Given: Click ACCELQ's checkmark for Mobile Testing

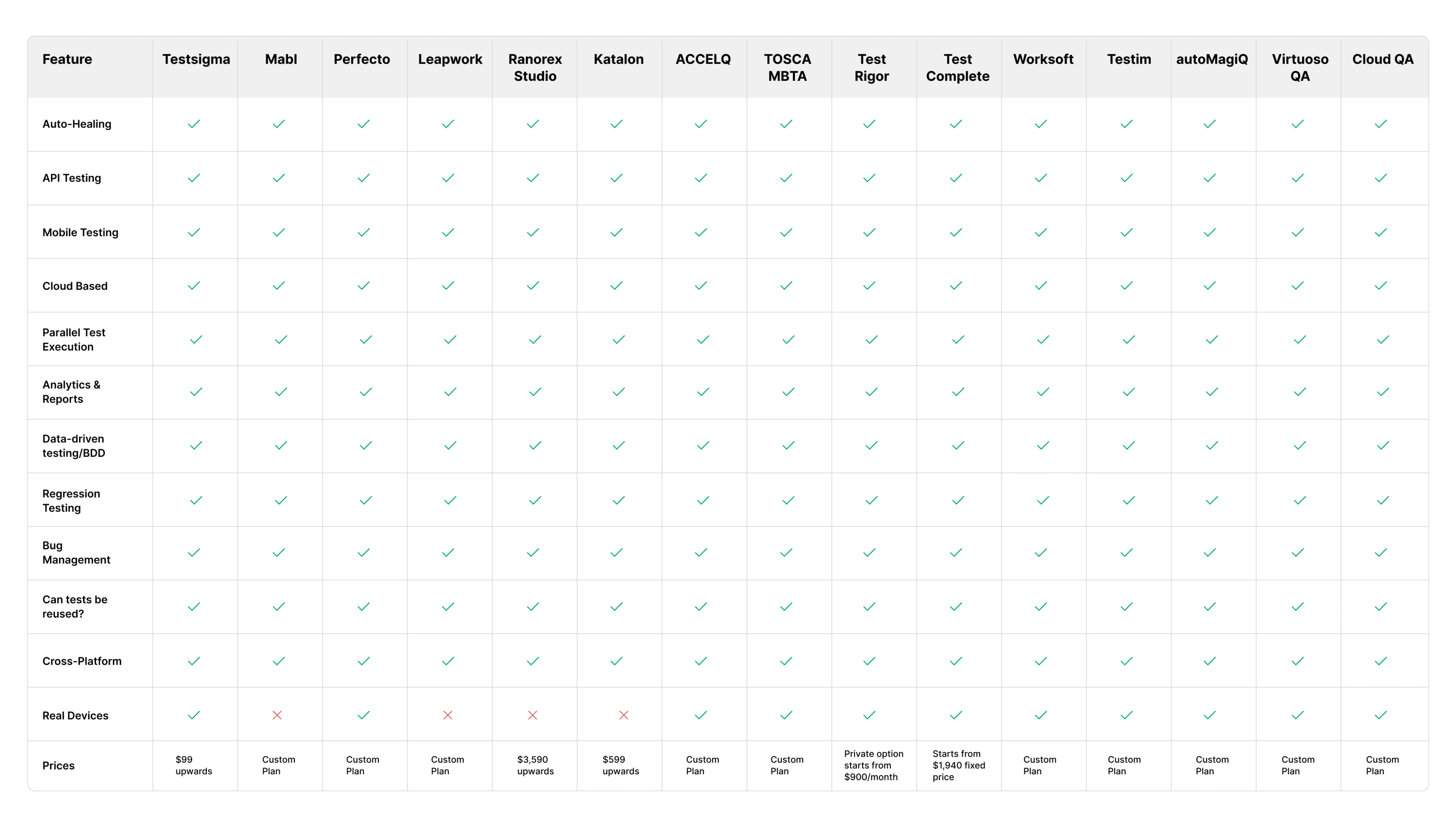Looking at the screenshot, I should pyautogui.click(x=701, y=232).
